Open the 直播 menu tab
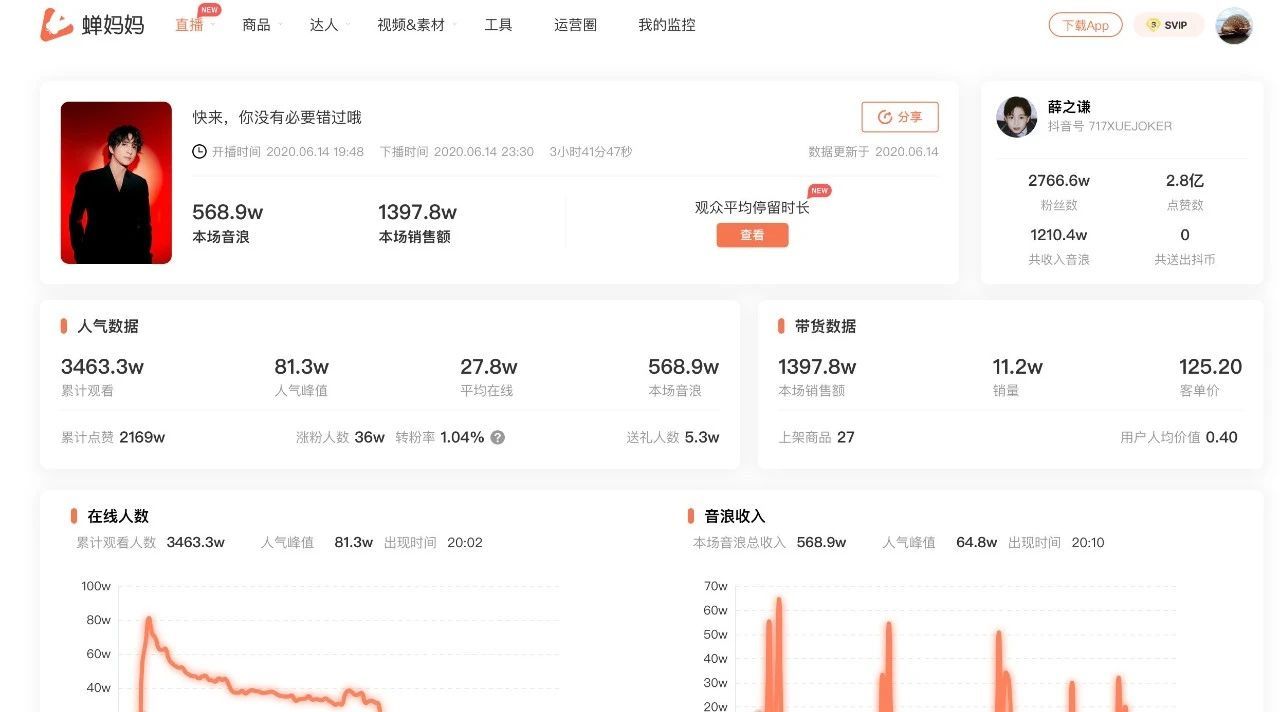The height and width of the screenshot is (712, 1280). point(189,25)
